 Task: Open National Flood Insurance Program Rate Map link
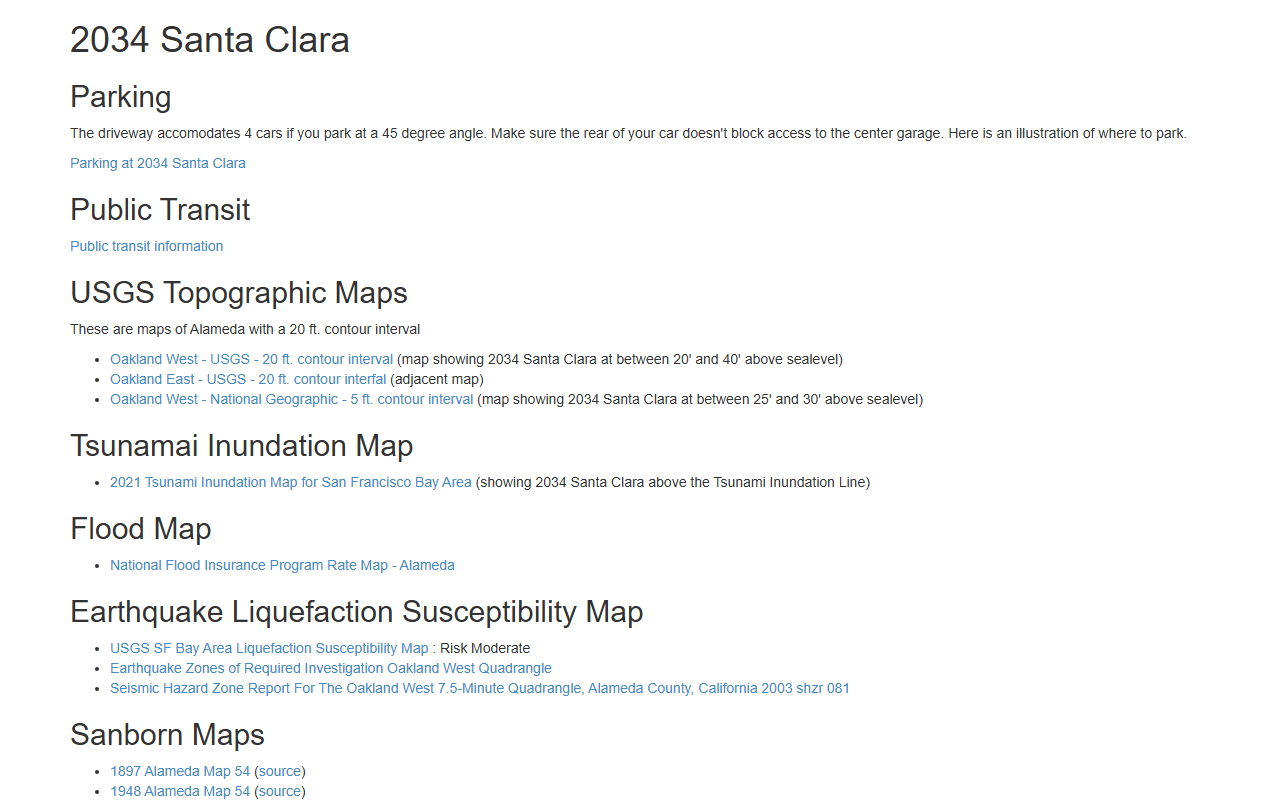click(283, 565)
